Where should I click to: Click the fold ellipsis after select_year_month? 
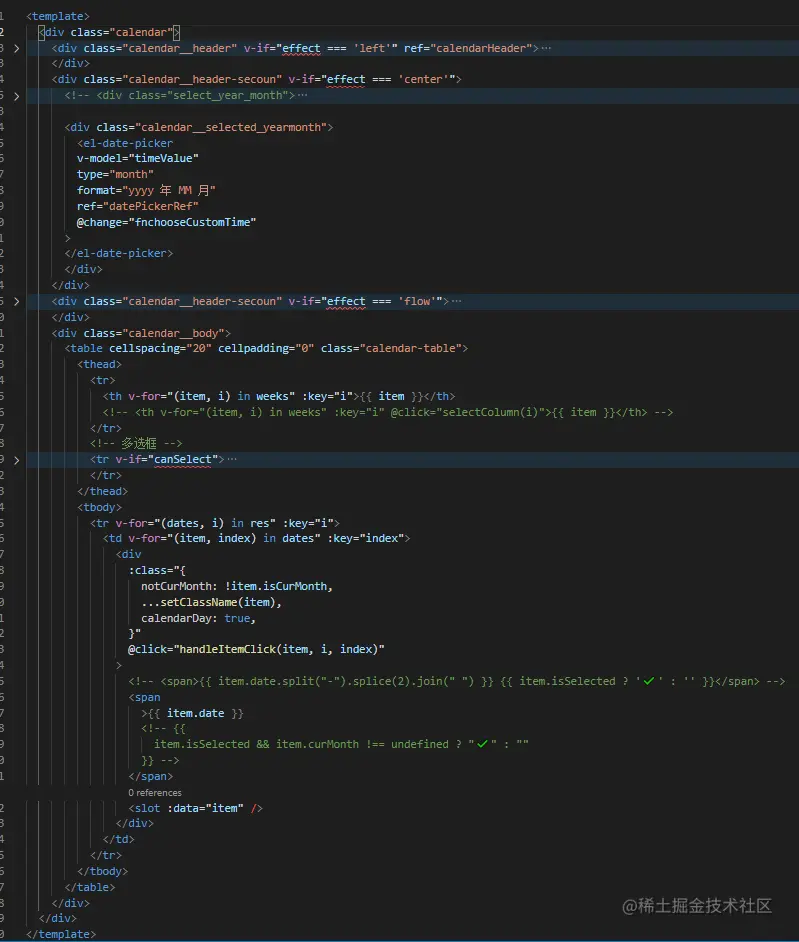(x=302, y=95)
